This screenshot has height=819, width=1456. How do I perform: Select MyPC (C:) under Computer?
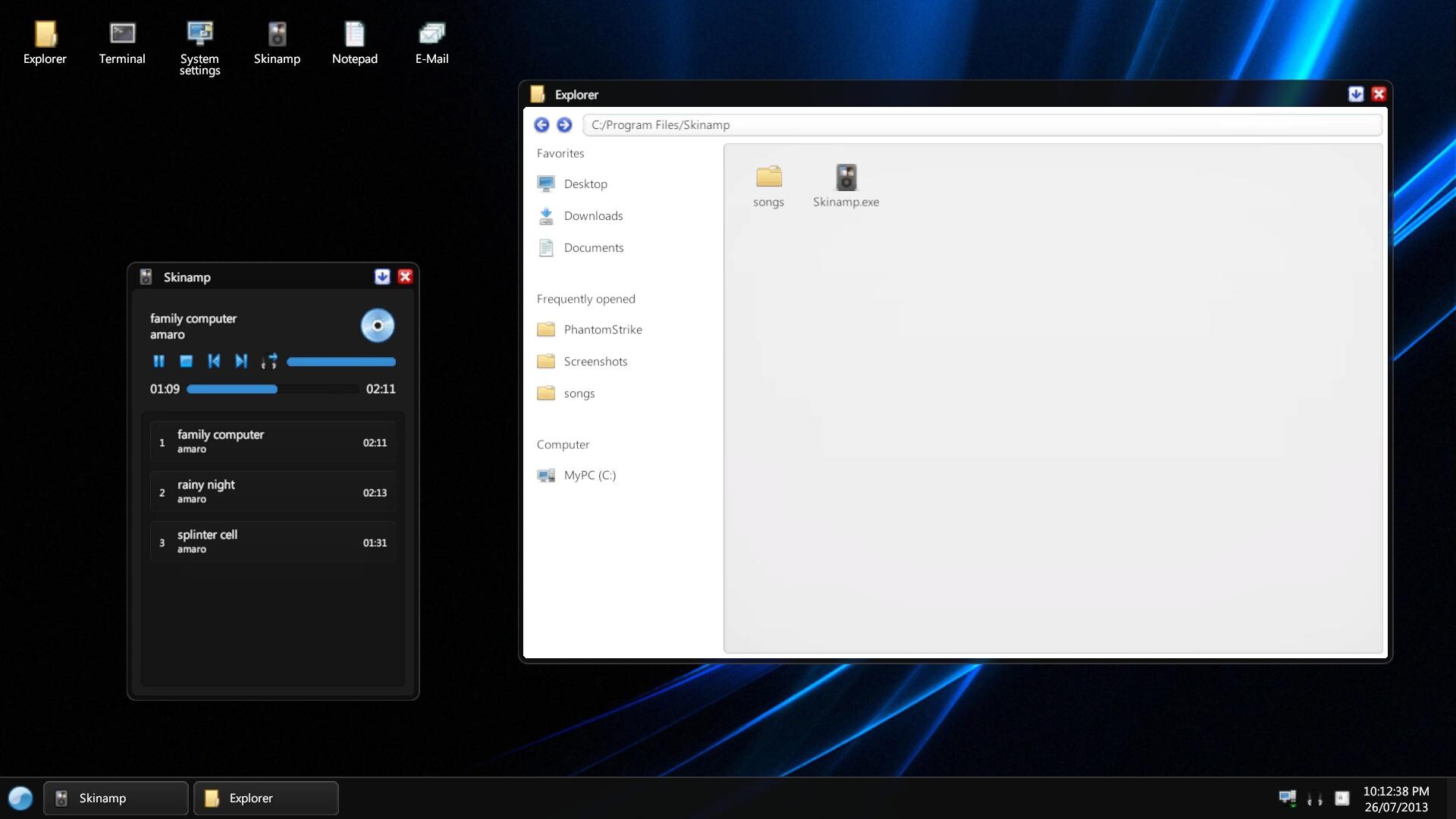(589, 475)
